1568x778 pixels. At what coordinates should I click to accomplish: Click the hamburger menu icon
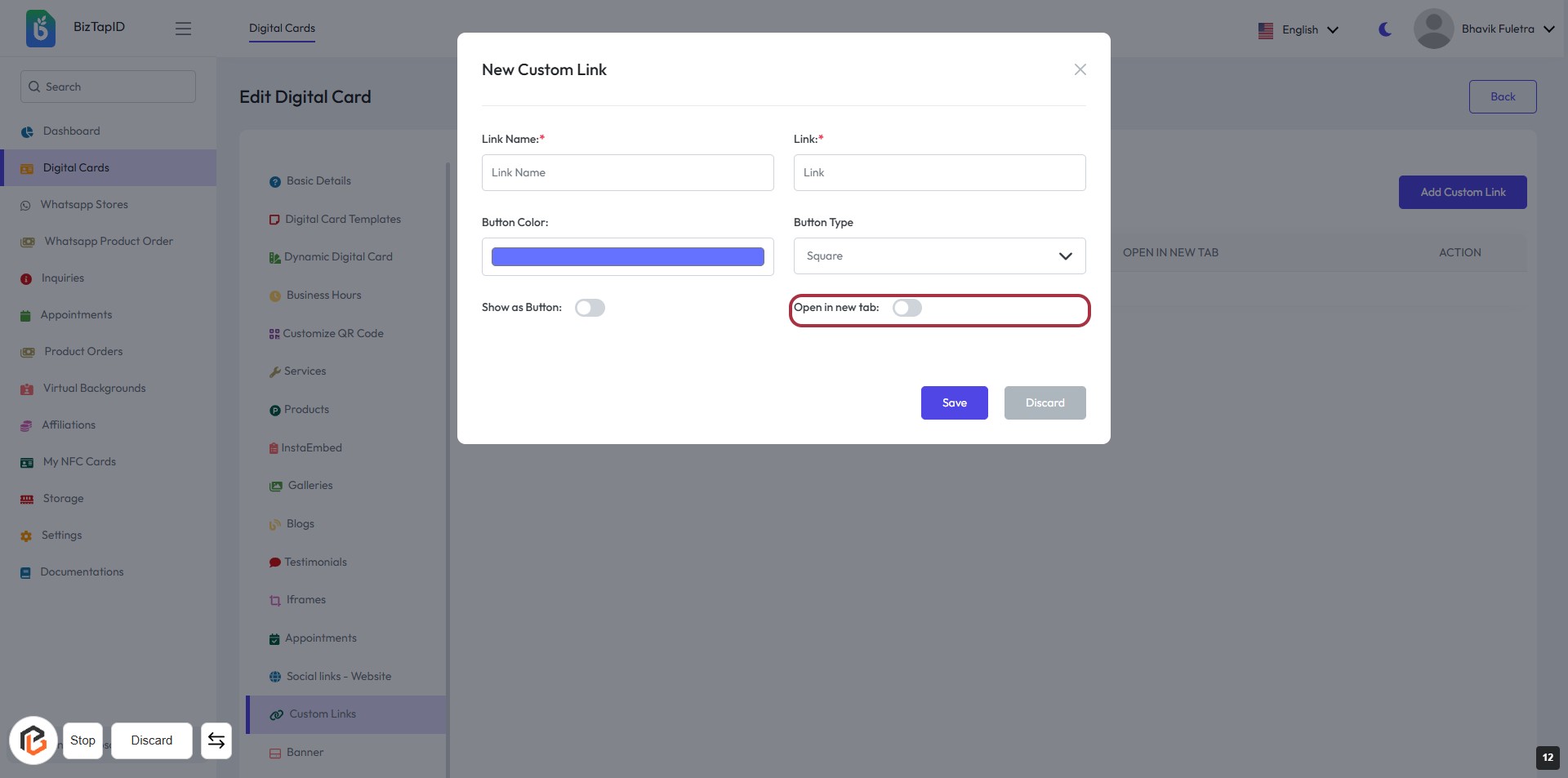point(183,29)
